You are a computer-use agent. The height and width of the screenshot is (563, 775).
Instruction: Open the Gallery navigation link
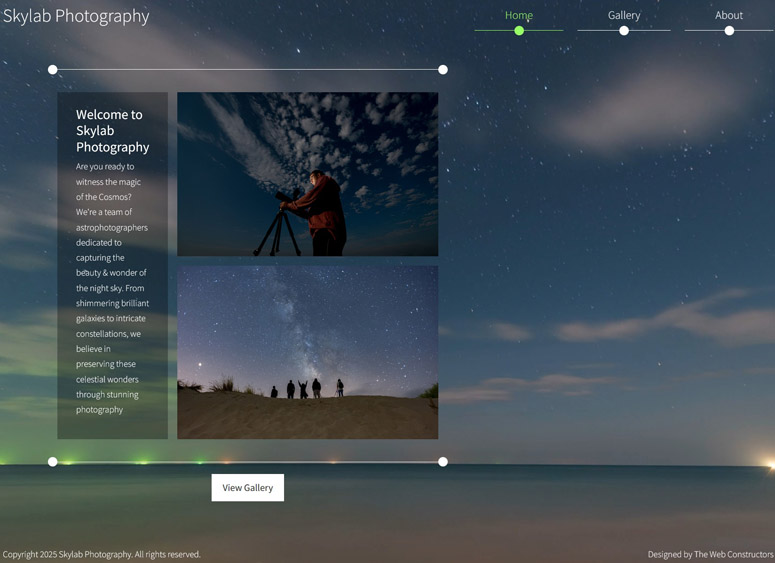(624, 15)
